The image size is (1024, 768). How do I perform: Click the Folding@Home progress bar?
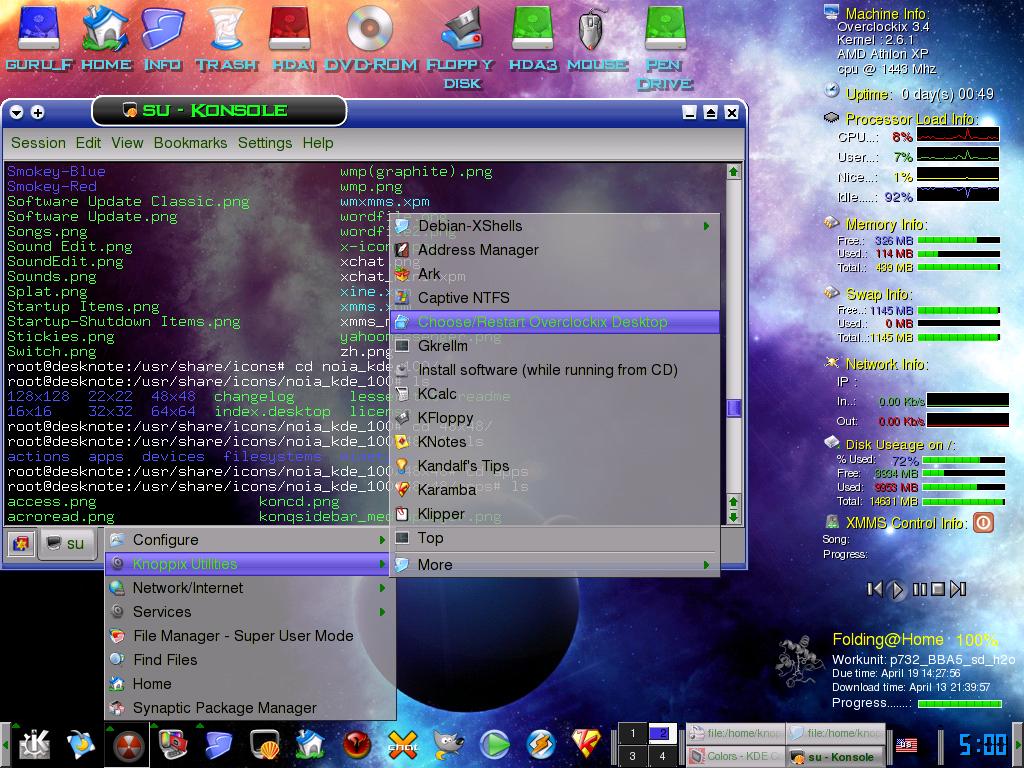(x=959, y=703)
